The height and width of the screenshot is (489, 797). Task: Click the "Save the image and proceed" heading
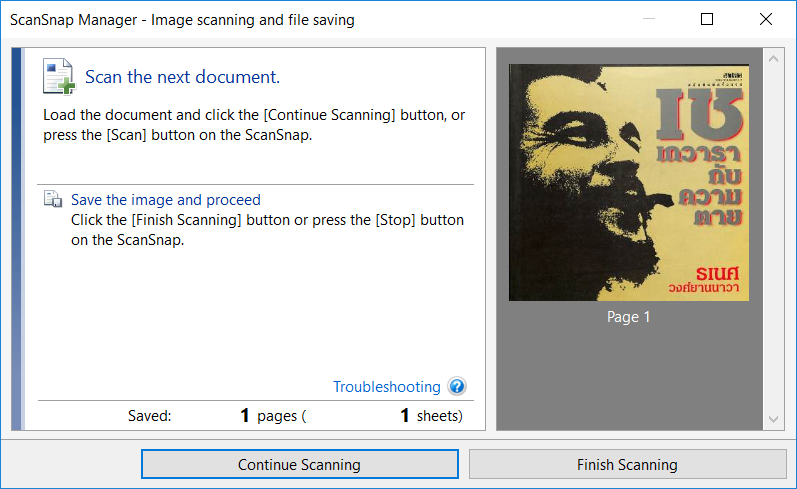coord(166,200)
